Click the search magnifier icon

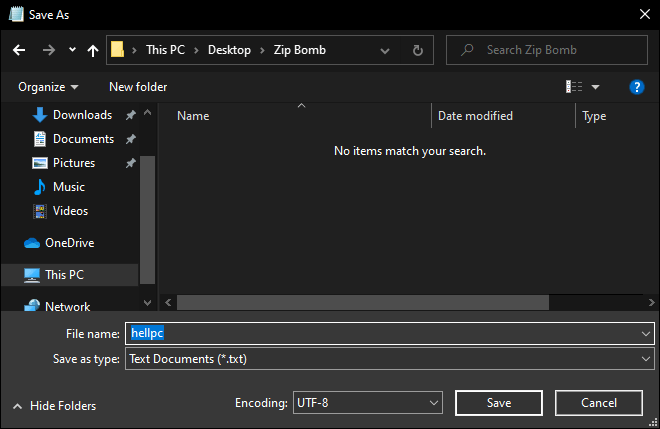[467, 50]
